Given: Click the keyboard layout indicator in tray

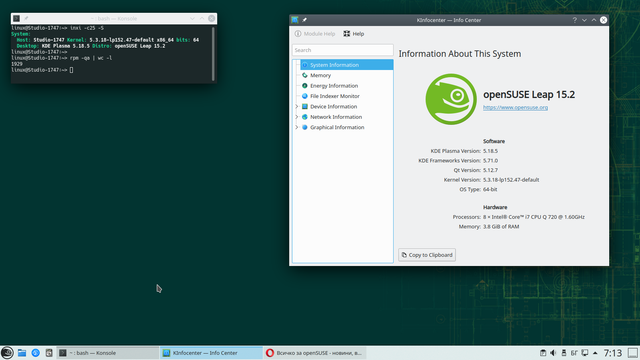Looking at the screenshot, I should tap(574, 353).
